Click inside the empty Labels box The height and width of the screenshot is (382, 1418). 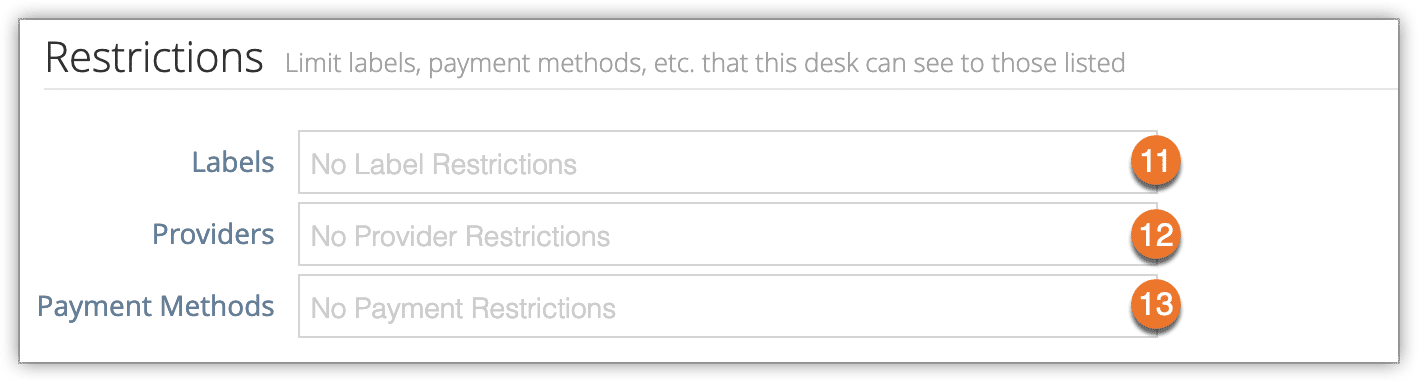727,162
